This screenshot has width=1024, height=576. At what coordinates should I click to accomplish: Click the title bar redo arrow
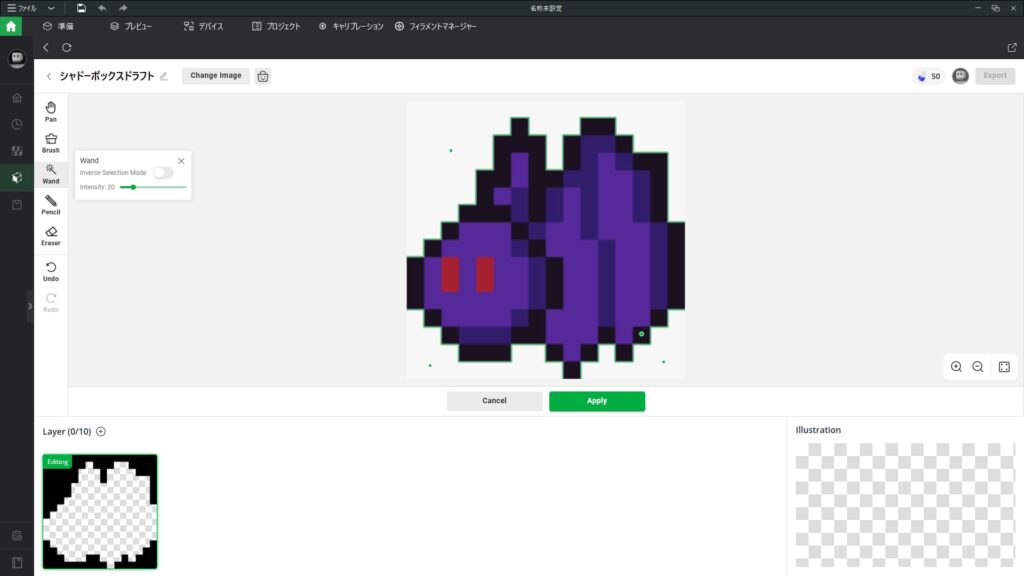[123, 8]
